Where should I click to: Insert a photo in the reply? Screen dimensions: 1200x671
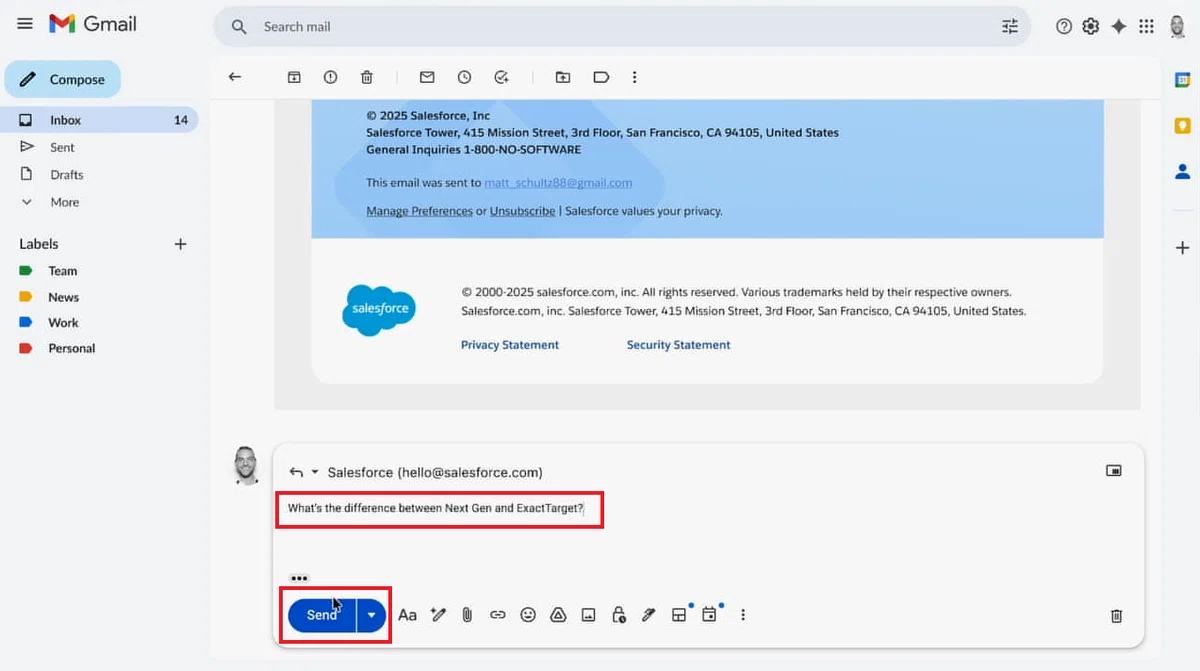point(588,615)
